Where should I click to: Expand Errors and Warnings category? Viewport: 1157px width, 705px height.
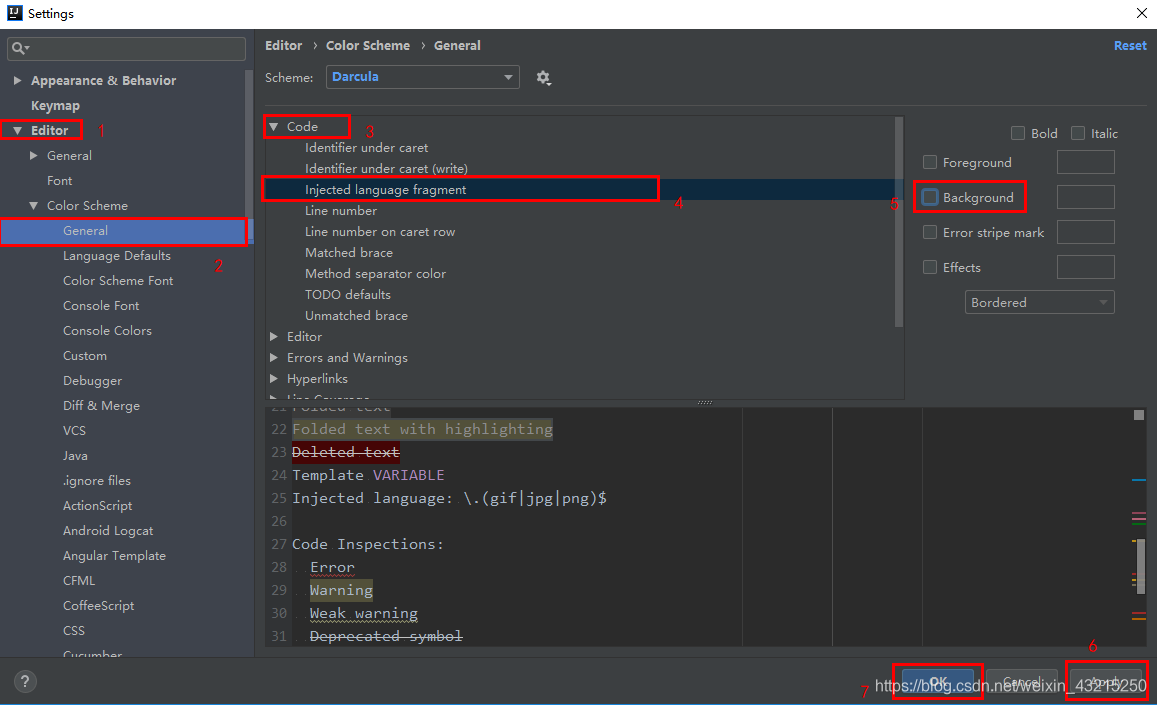pos(274,357)
